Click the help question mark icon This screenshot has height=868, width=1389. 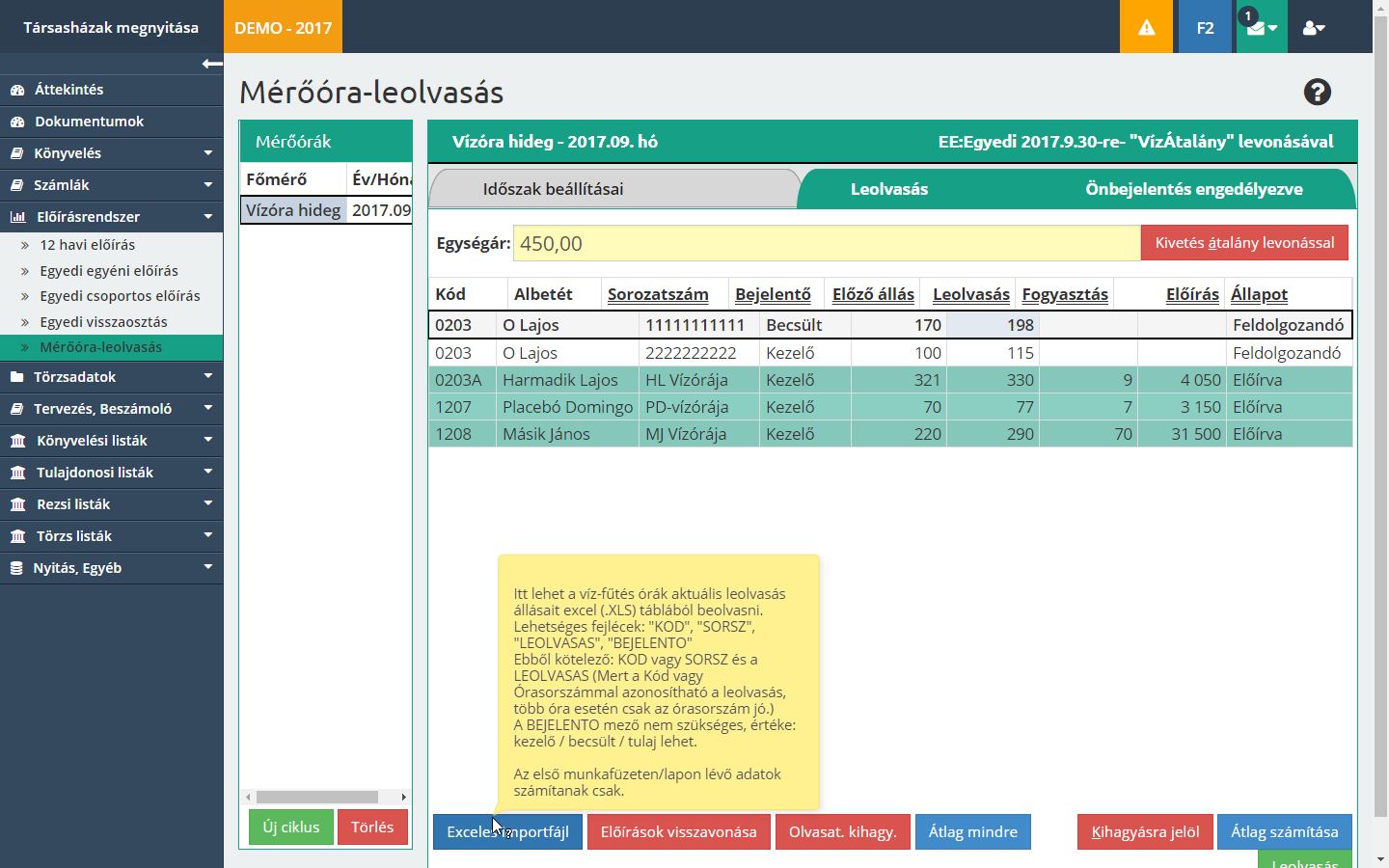coord(1317,92)
